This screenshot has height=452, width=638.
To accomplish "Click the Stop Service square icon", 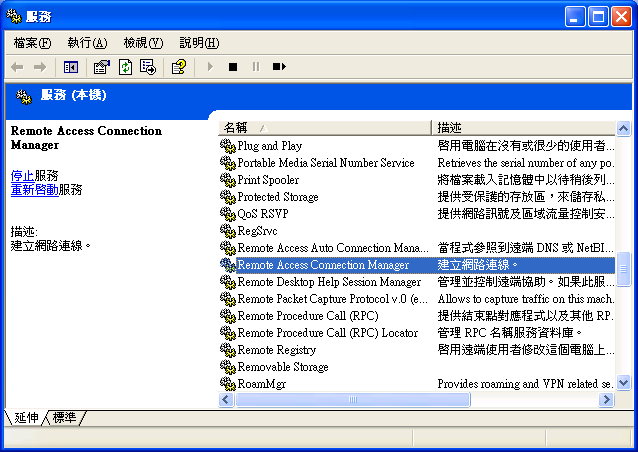I will [233, 66].
